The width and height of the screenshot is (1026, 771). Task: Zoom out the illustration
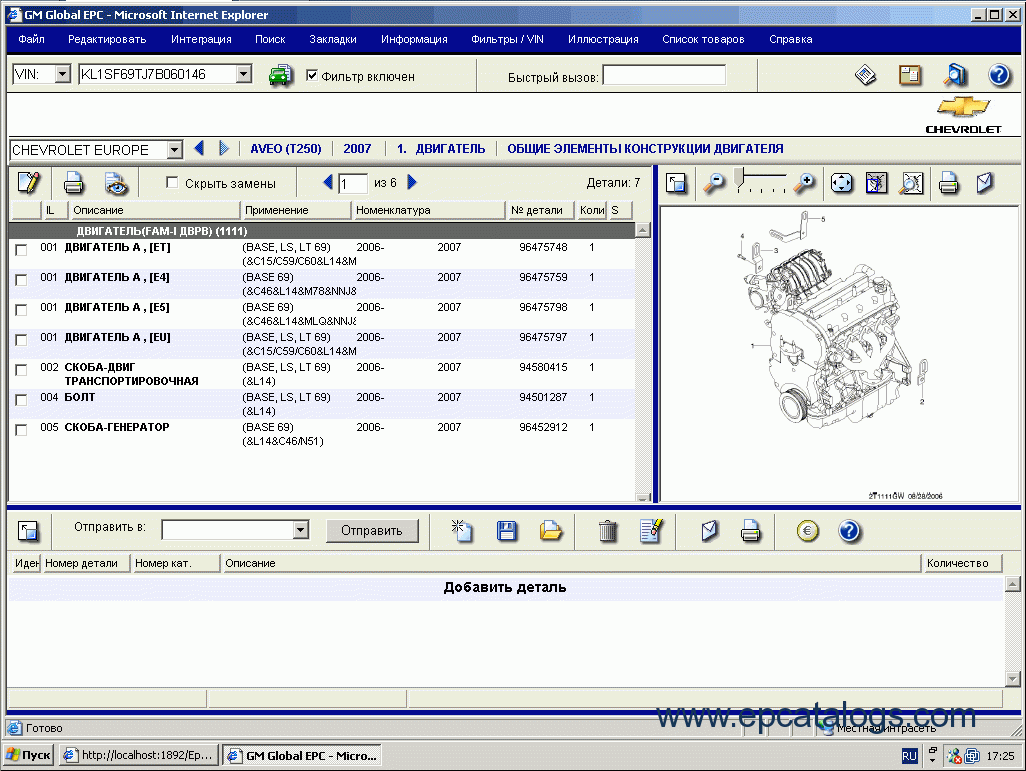(x=714, y=183)
